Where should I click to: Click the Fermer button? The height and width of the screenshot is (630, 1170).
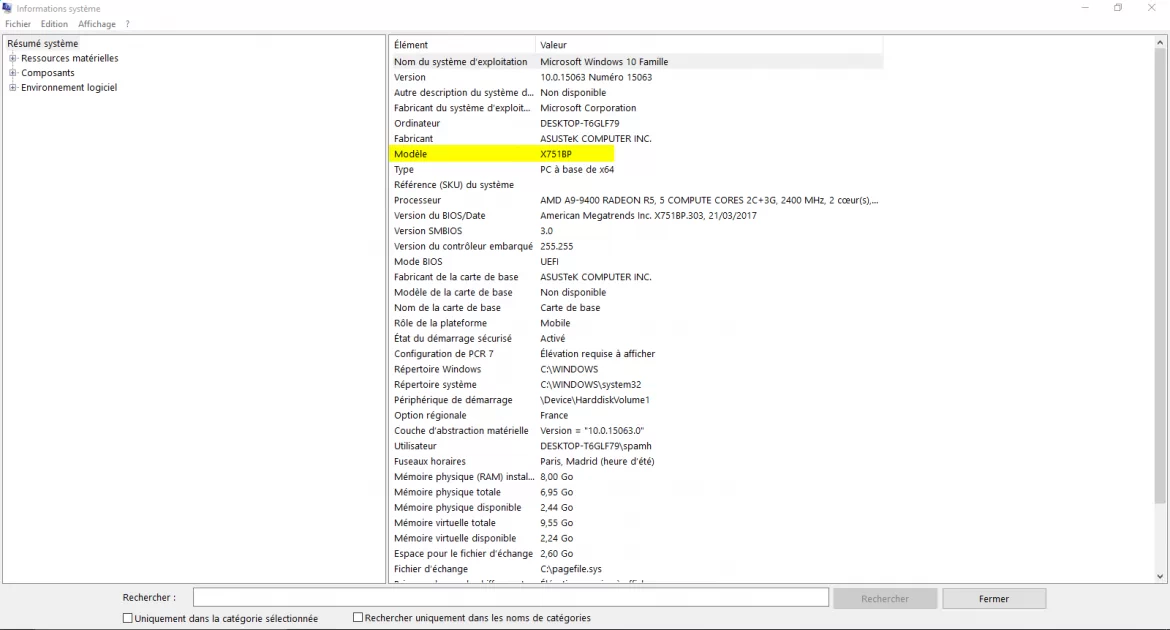993,597
